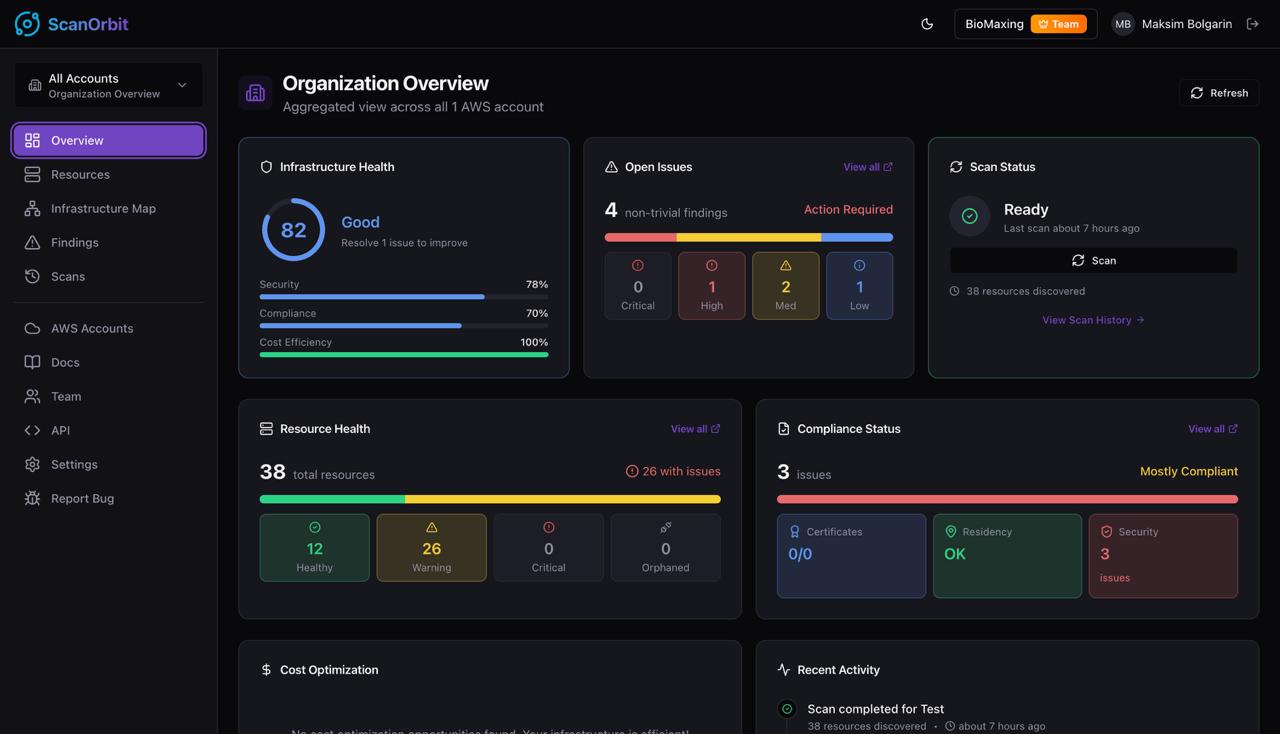Toggle dark mode with the moon icon
The image size is (1280, 734).
(926, 22)
